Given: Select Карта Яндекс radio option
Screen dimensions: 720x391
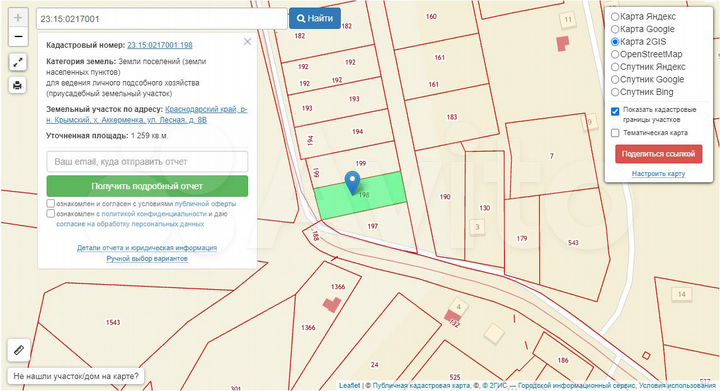Looking at the screenshot, I should [x=615, y=17].
